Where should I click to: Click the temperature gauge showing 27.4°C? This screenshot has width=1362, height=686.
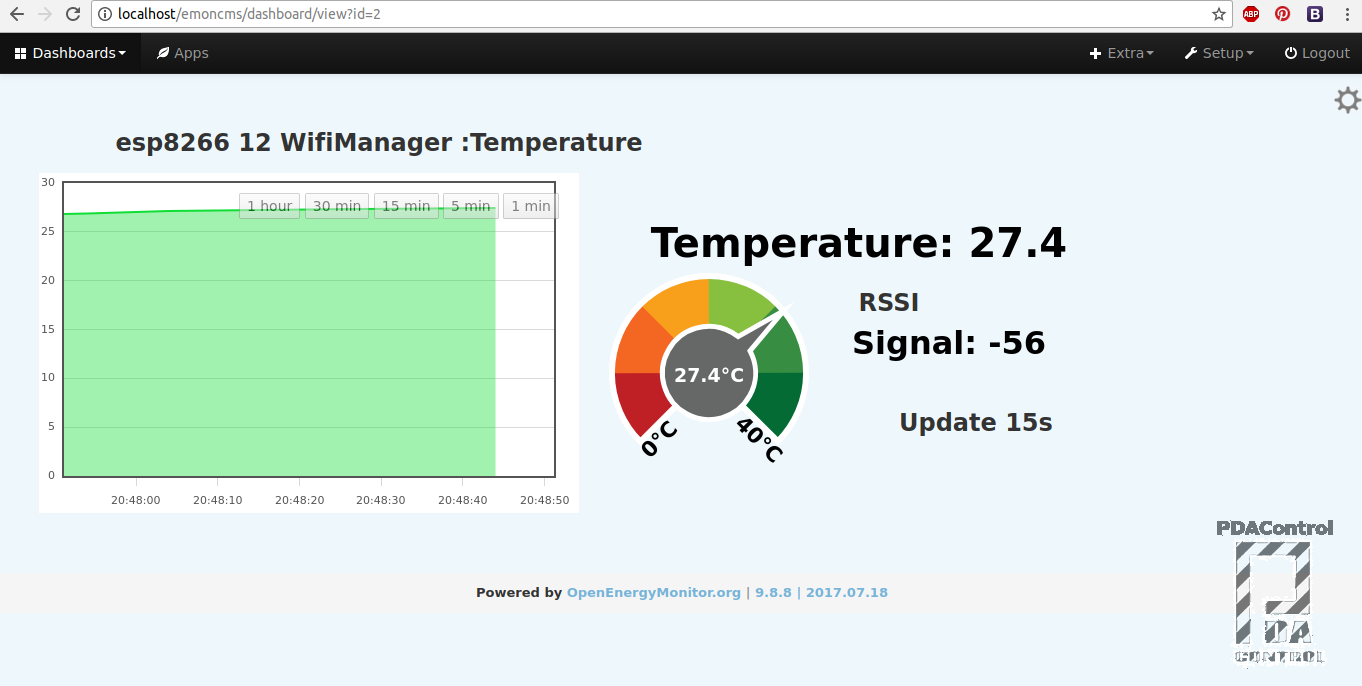coord(708,372)
